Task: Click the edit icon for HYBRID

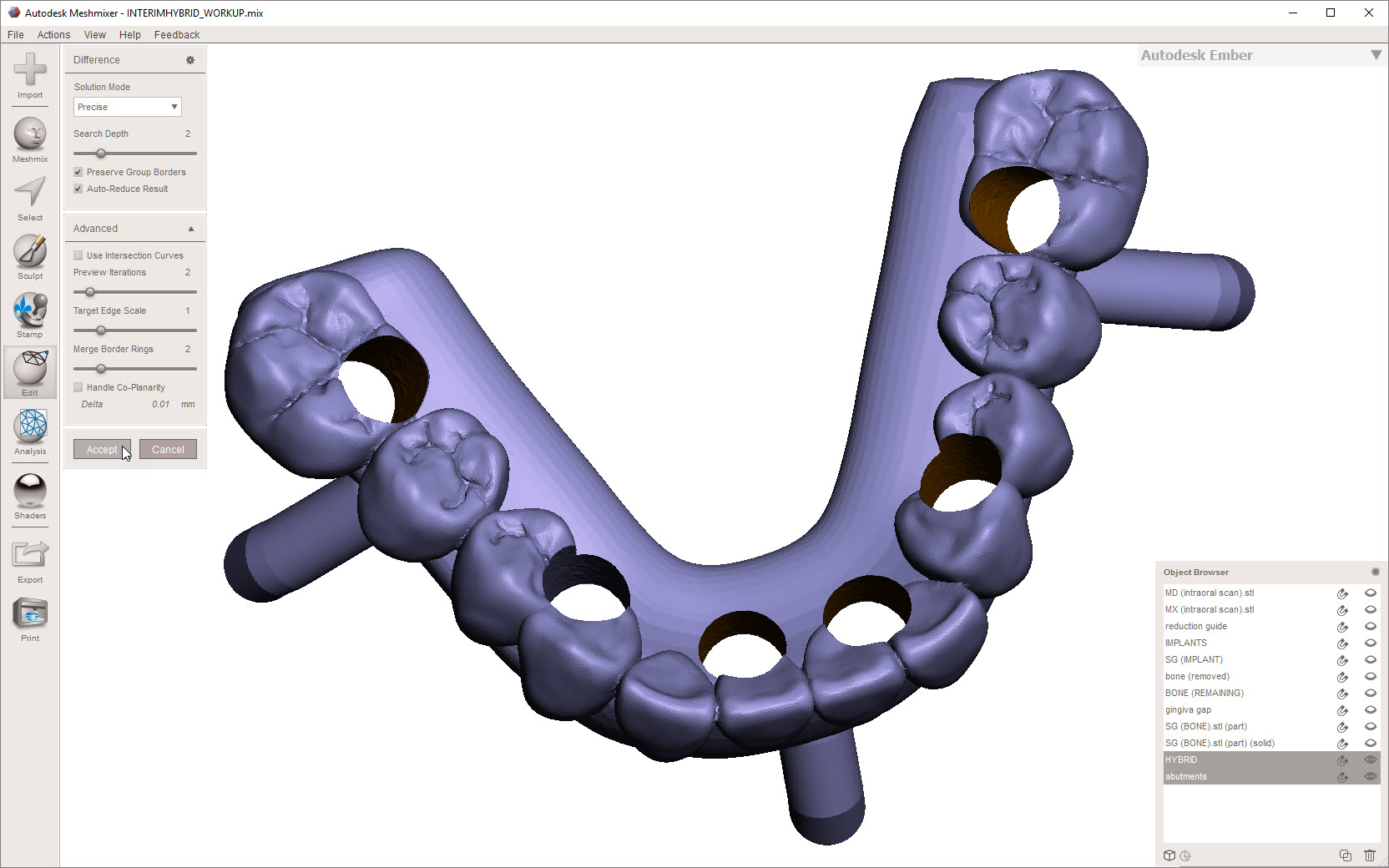Action: [1342, 760]
